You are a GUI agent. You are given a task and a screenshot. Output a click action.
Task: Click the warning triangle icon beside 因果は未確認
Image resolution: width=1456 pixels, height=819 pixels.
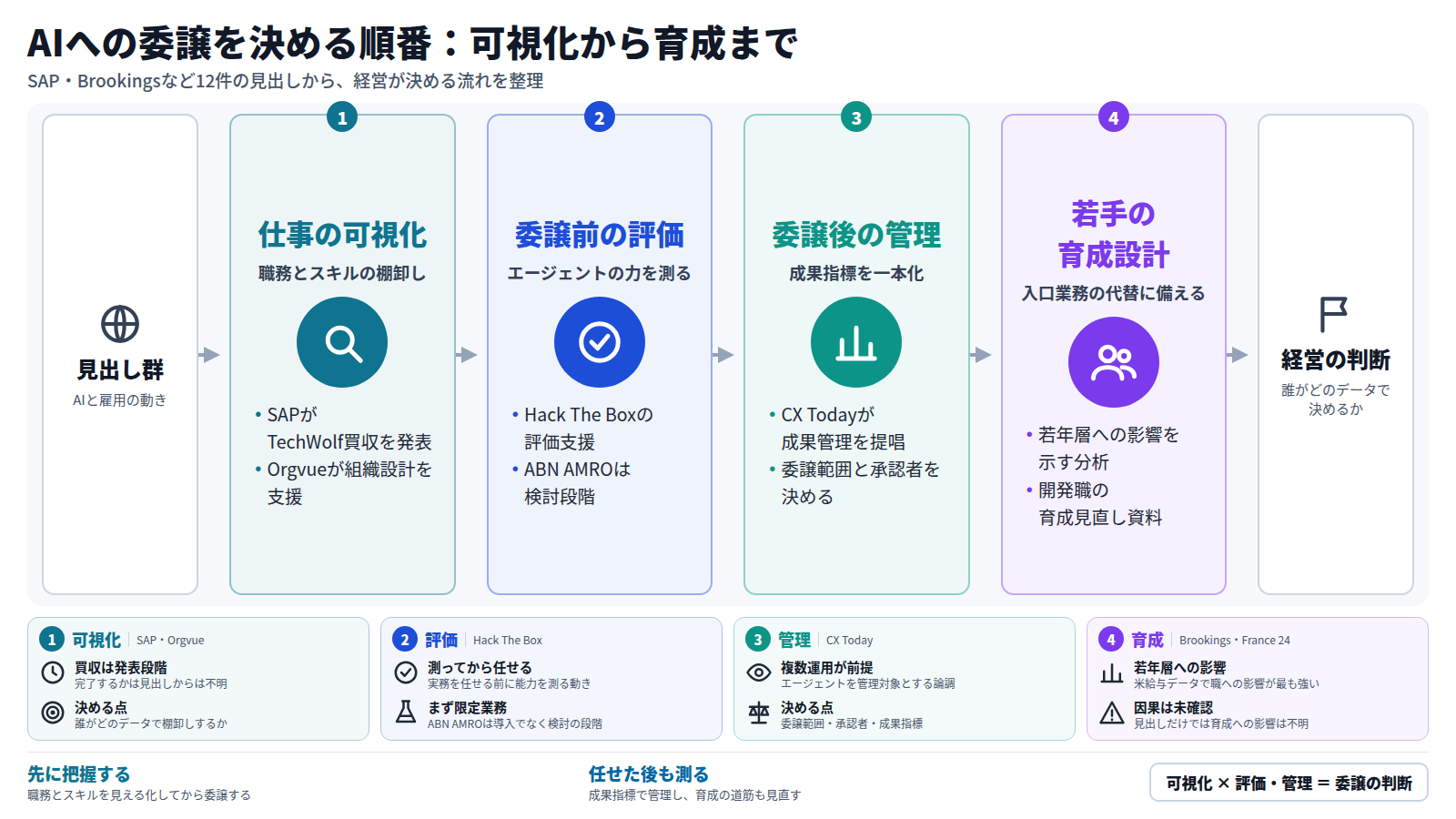[x=1112, y=713]
